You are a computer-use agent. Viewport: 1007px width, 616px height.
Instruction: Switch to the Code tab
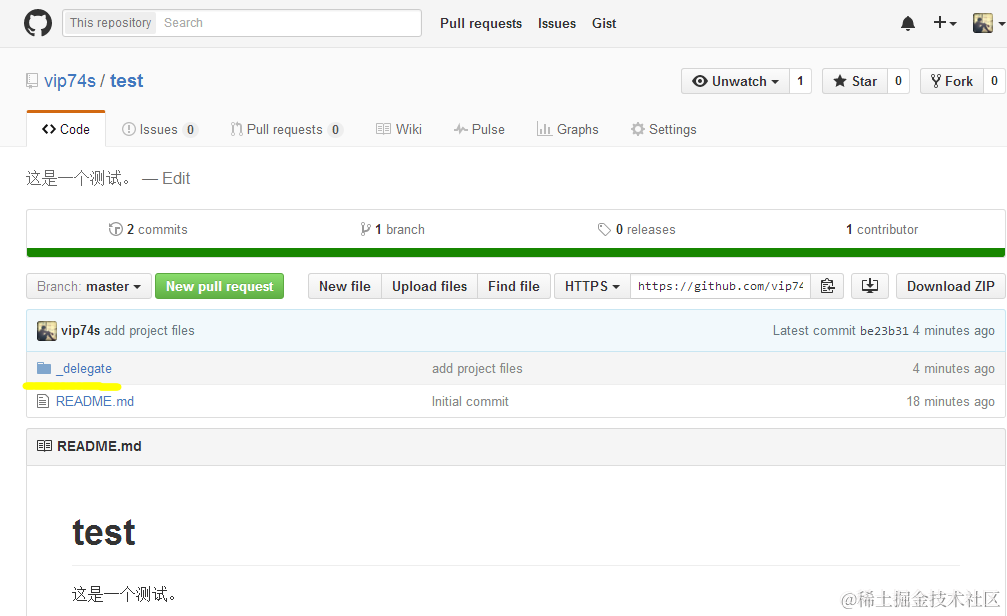[x=66, y=129]
